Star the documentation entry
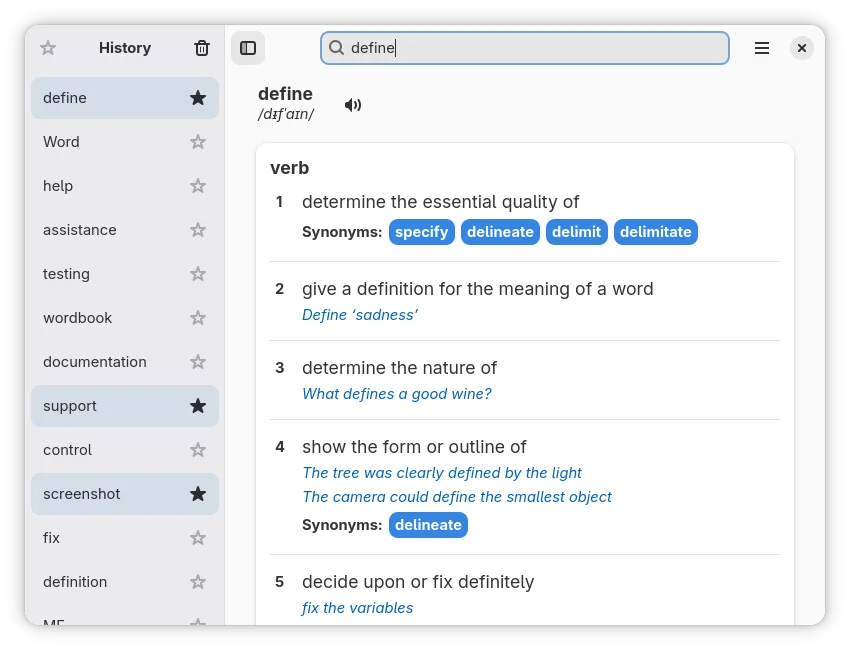Image resolution: width=850 pixels, height=650 pixels. click(198, 362)
